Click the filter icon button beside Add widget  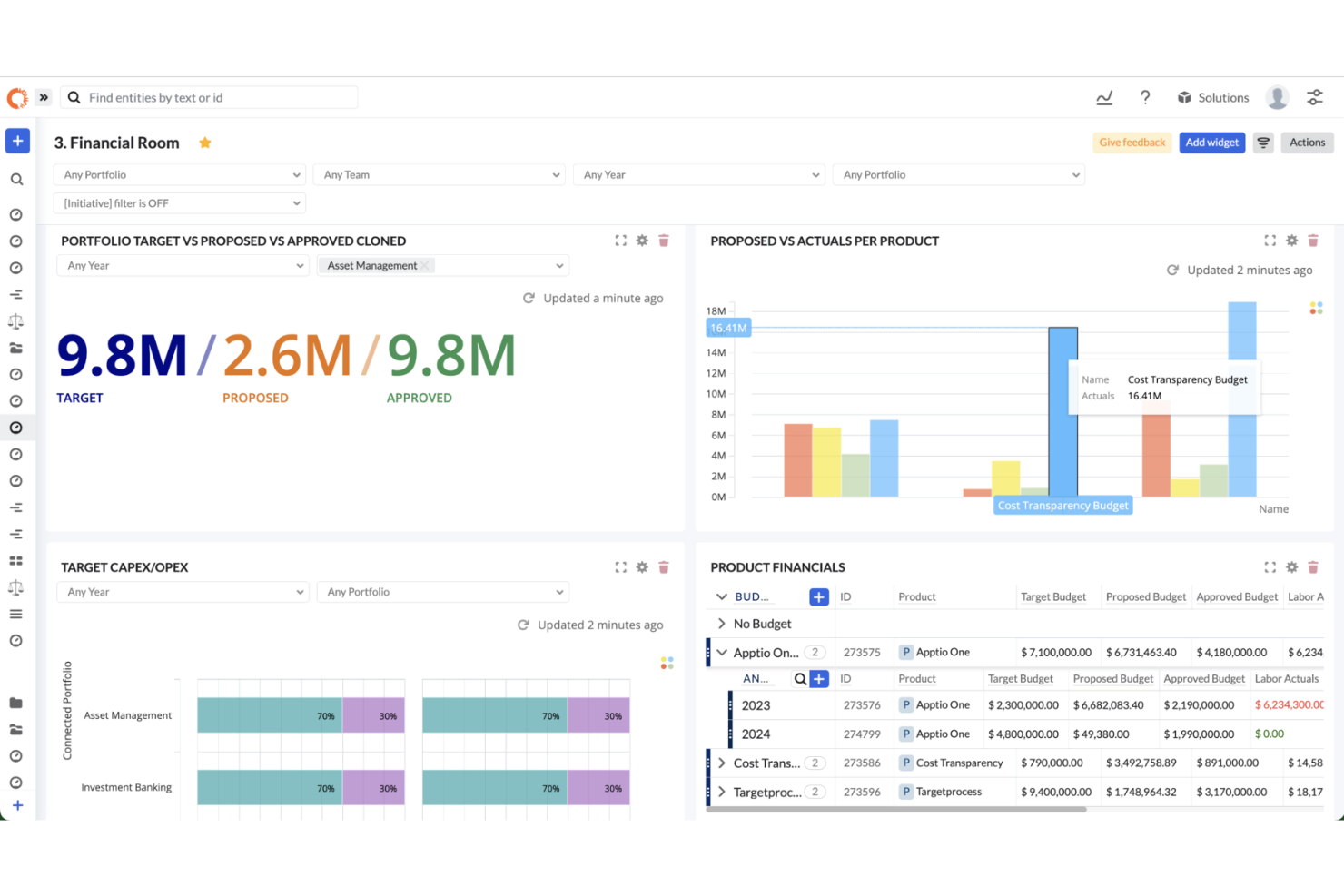(x=1263, y=143)
